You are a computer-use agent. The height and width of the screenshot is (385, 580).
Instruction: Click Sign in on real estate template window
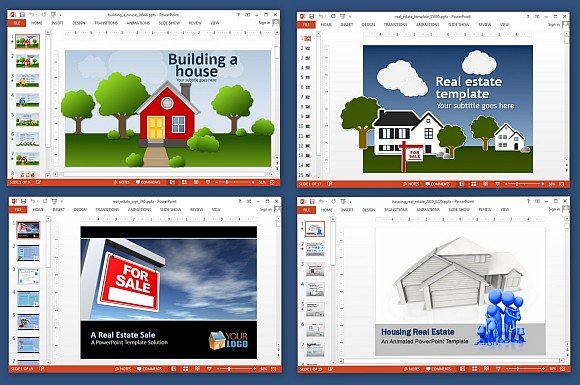(553, 24)
